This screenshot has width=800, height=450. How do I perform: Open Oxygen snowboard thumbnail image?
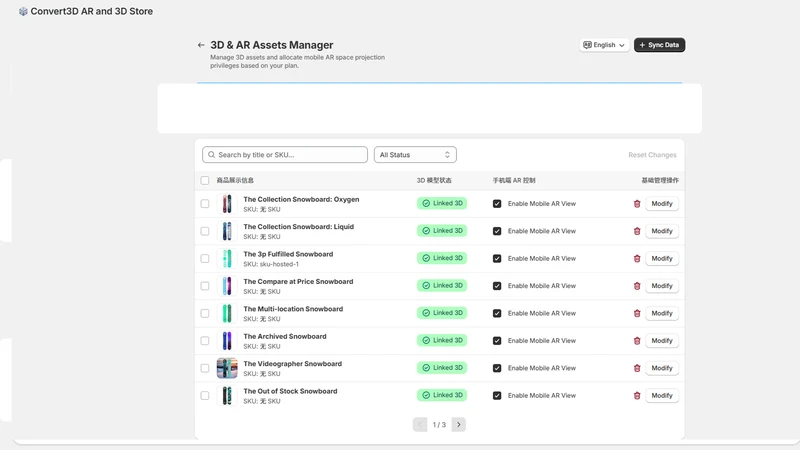pyautogui.click(x=227, y=204)
